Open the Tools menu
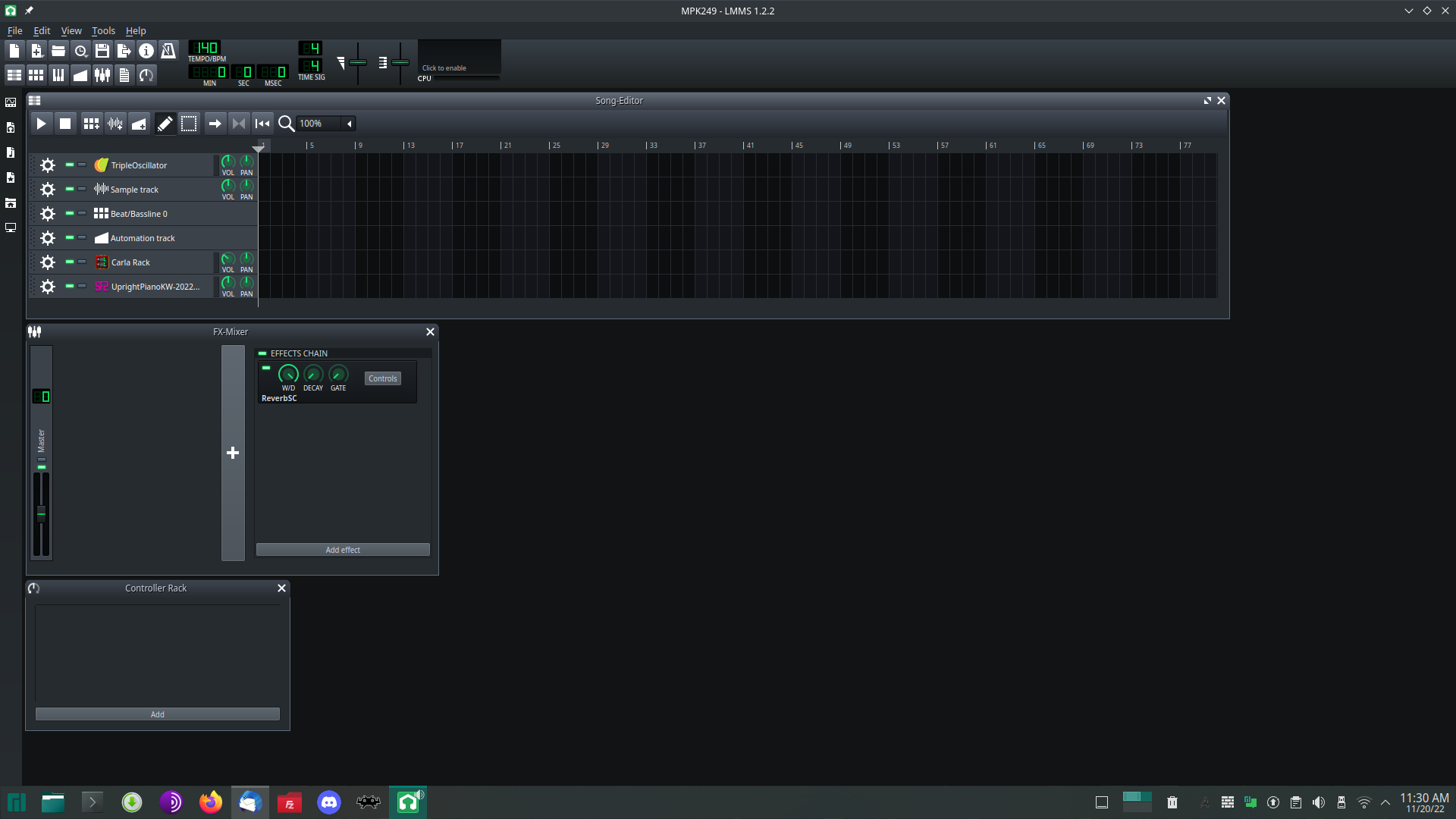 point(102,31)
